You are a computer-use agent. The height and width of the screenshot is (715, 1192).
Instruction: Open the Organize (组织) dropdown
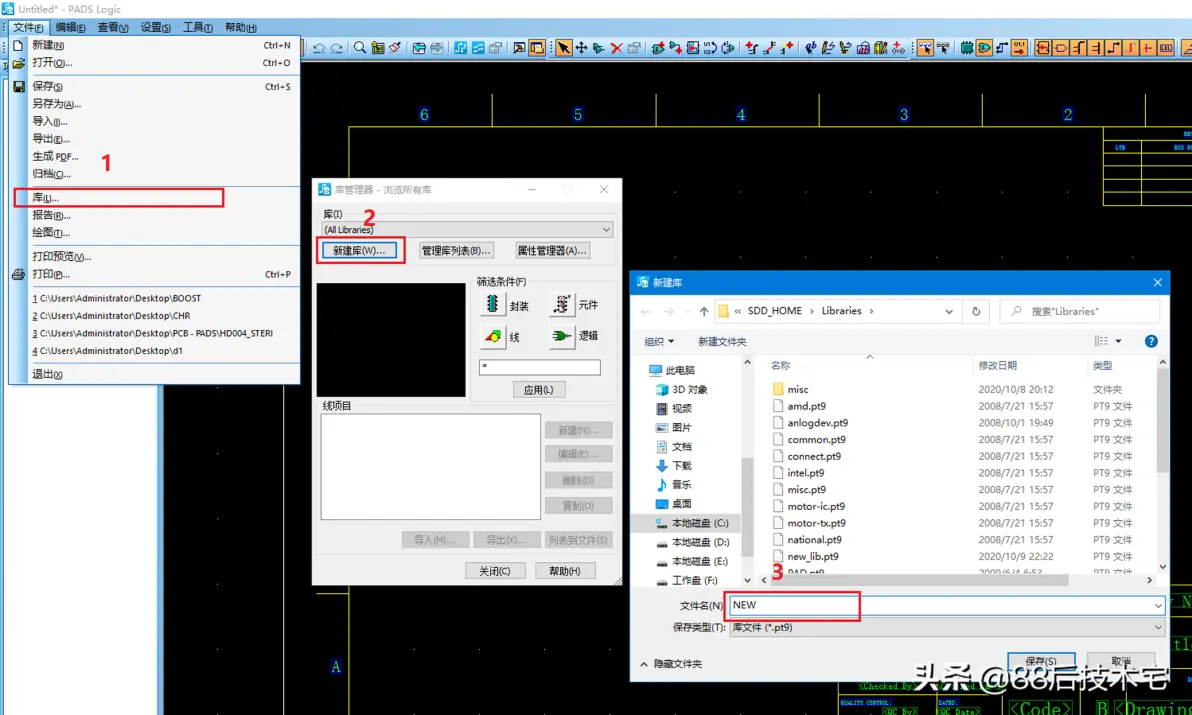pos(659,342)
